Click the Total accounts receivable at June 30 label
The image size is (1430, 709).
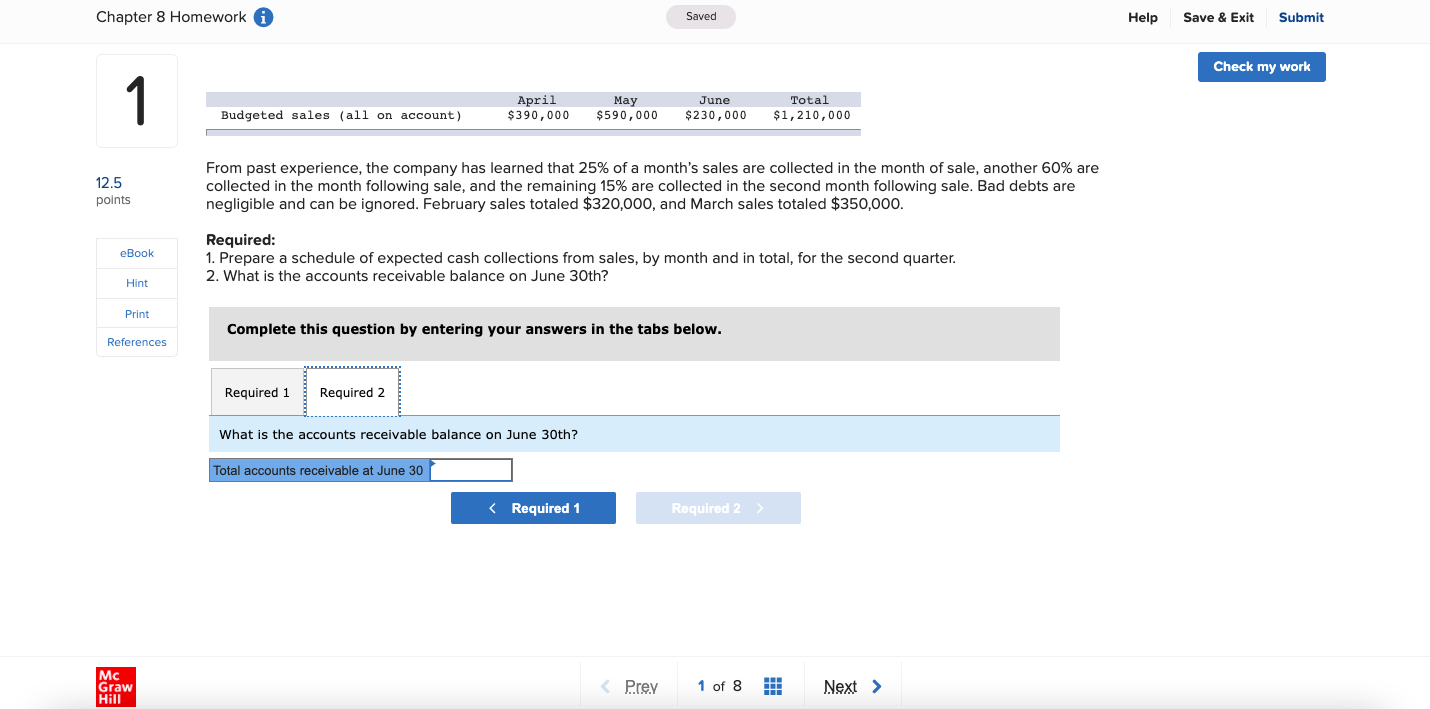click(319, 470)
